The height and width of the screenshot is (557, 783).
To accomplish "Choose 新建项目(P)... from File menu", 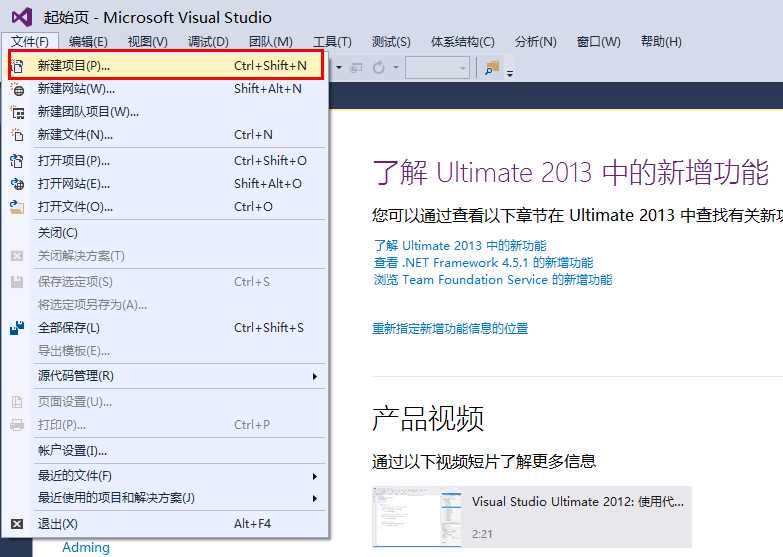I will [166, 65].
